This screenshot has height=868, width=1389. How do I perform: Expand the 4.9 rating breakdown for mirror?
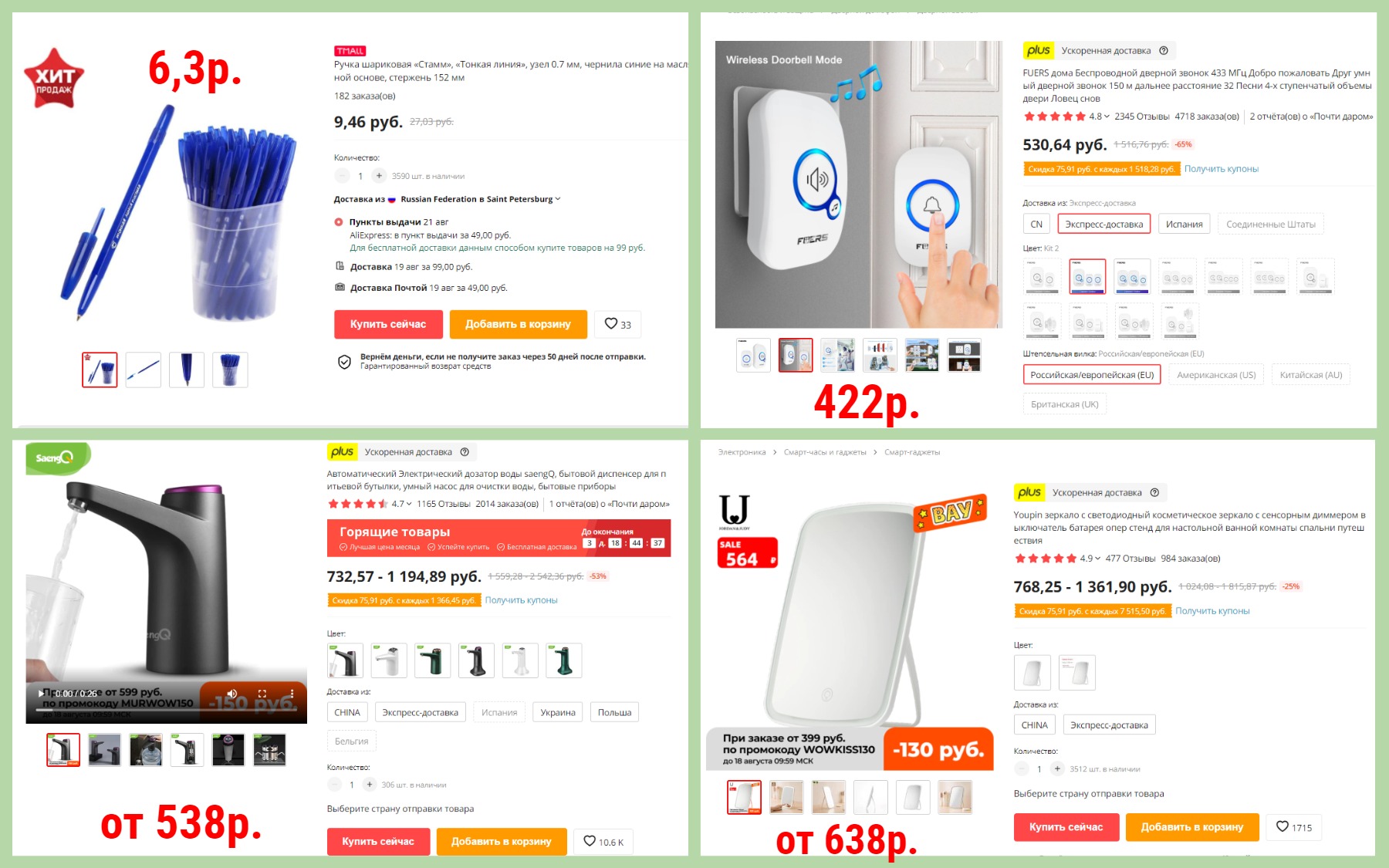1090,559
